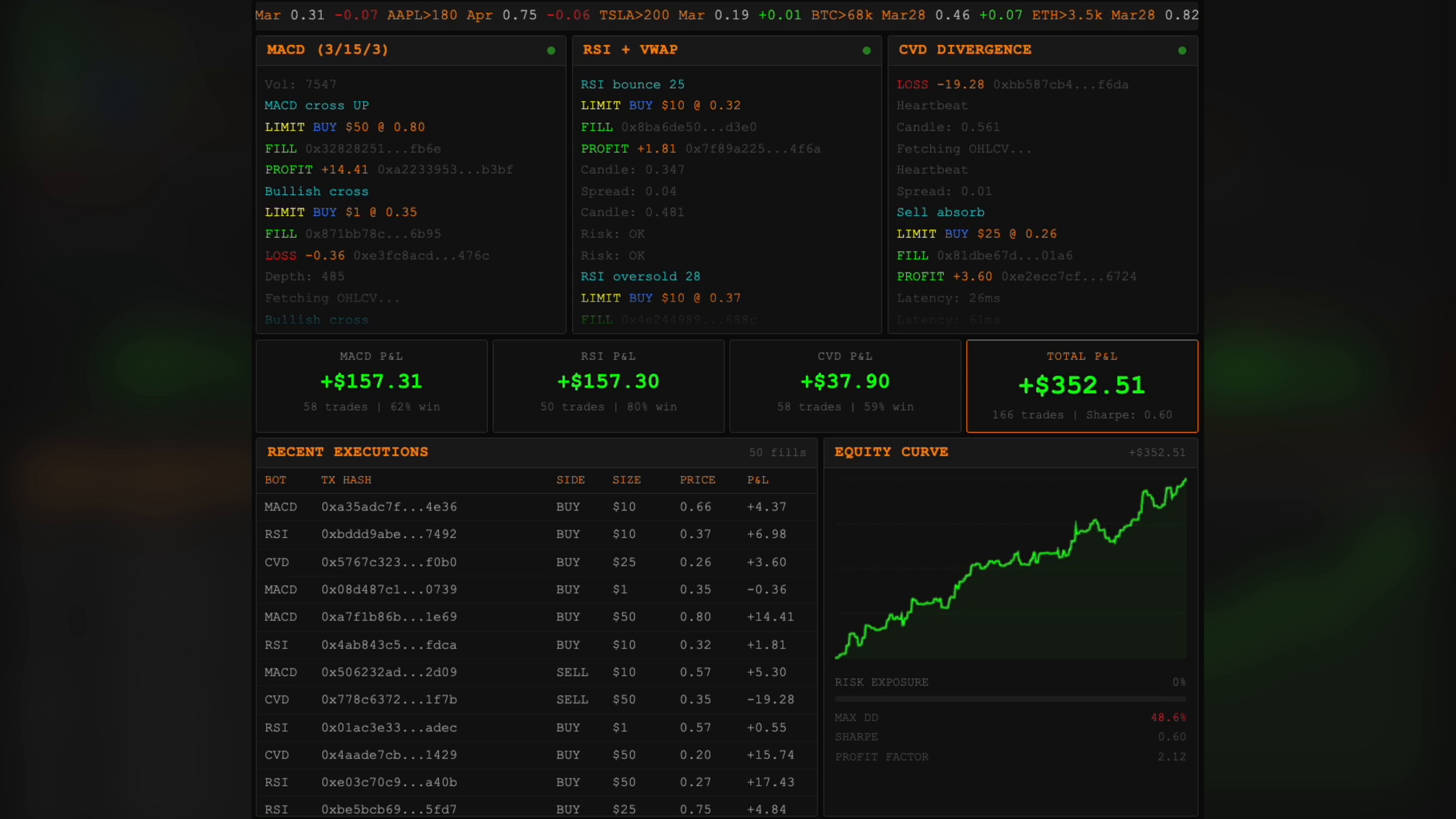Click the RSI + VWAP status indicator dot
The width and height of the screenshot is (1456, 819).
[x=866, y=51]
